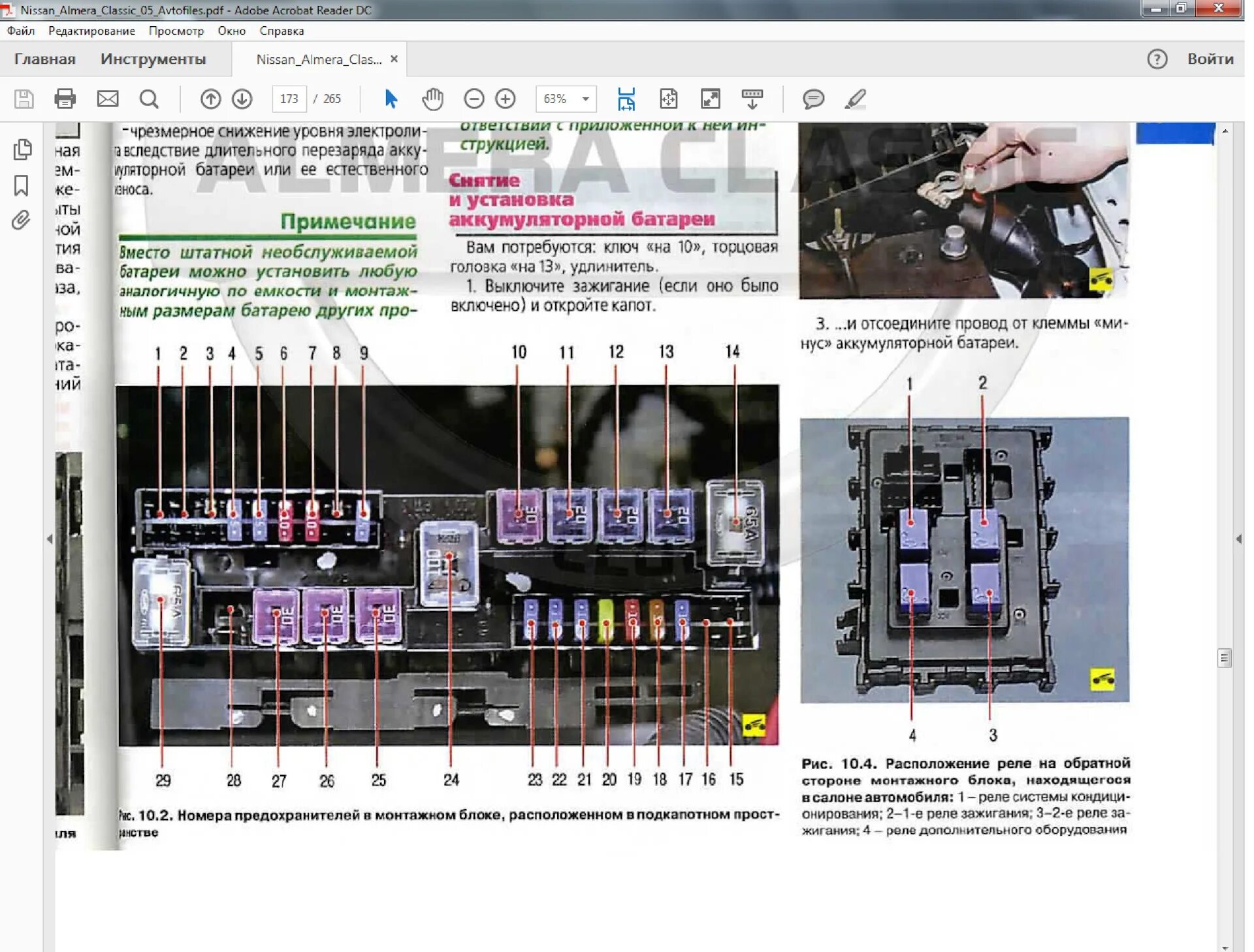Select the highlight text pen tool
This screenshot has height=952, width=1254.
click(x=855, y=99)
